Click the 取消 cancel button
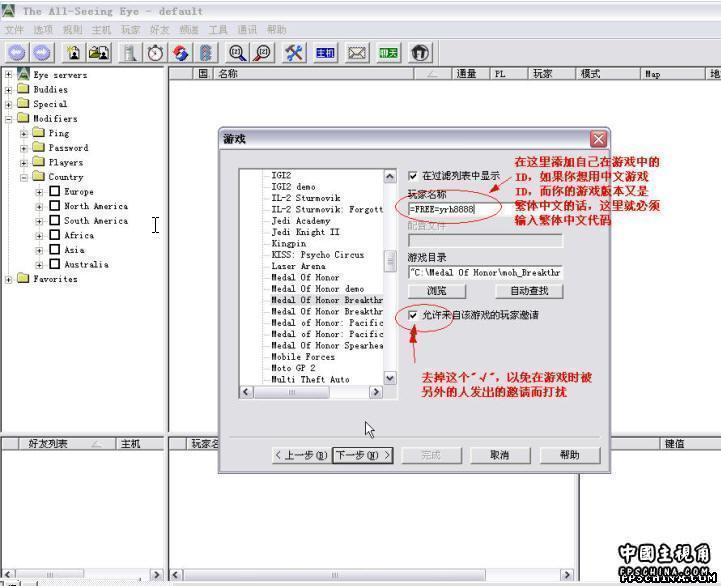The image size is (721, 586). (500, 455)
